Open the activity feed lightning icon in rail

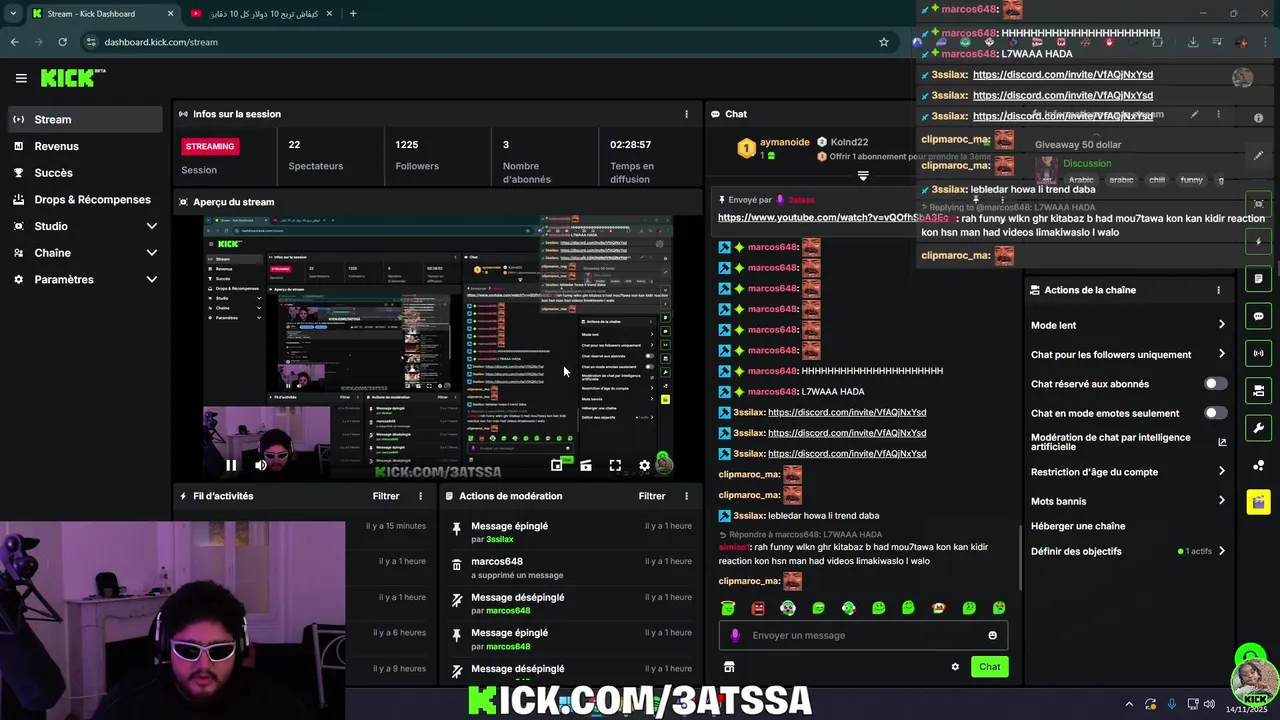coord(1258,242)
